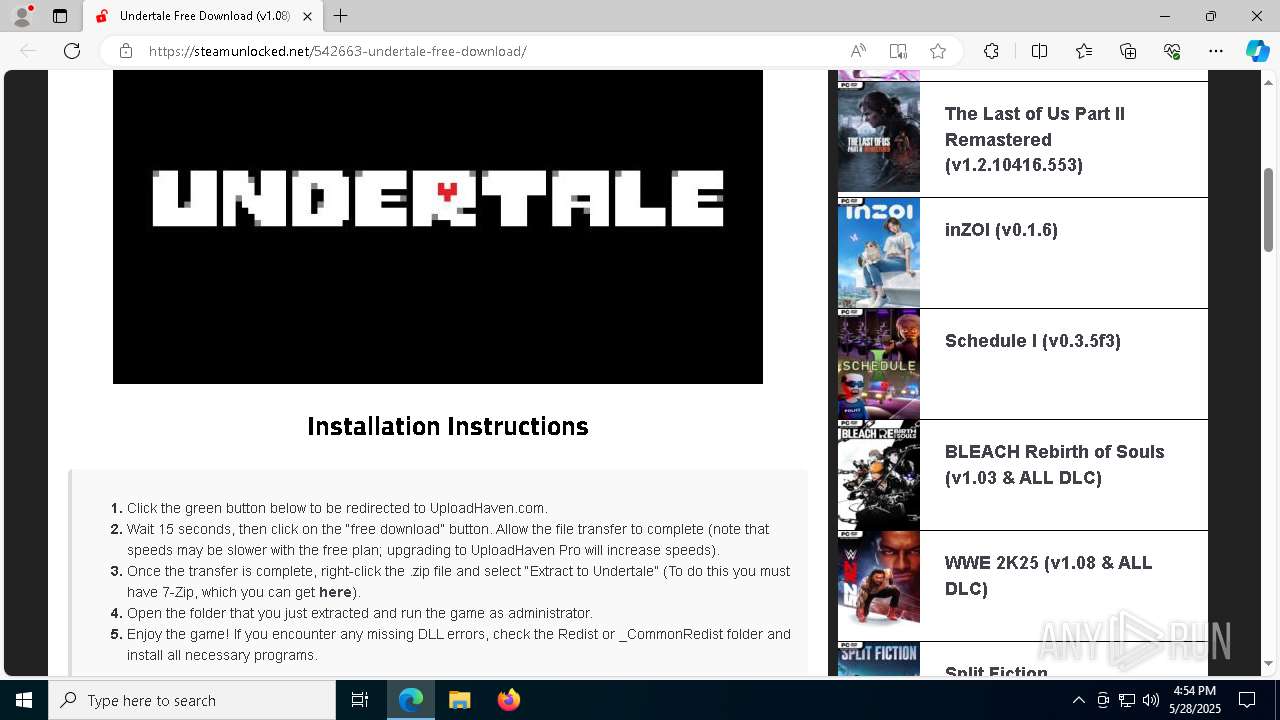Viewport: 1280px width, 720px height.
Task: Open the tab actions menu icon
Action: click(60, 16)
